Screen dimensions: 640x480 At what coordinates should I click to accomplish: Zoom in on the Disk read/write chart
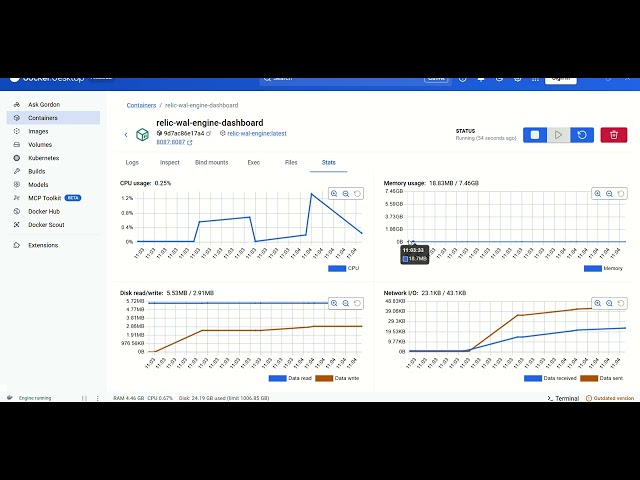pos(334,303)
